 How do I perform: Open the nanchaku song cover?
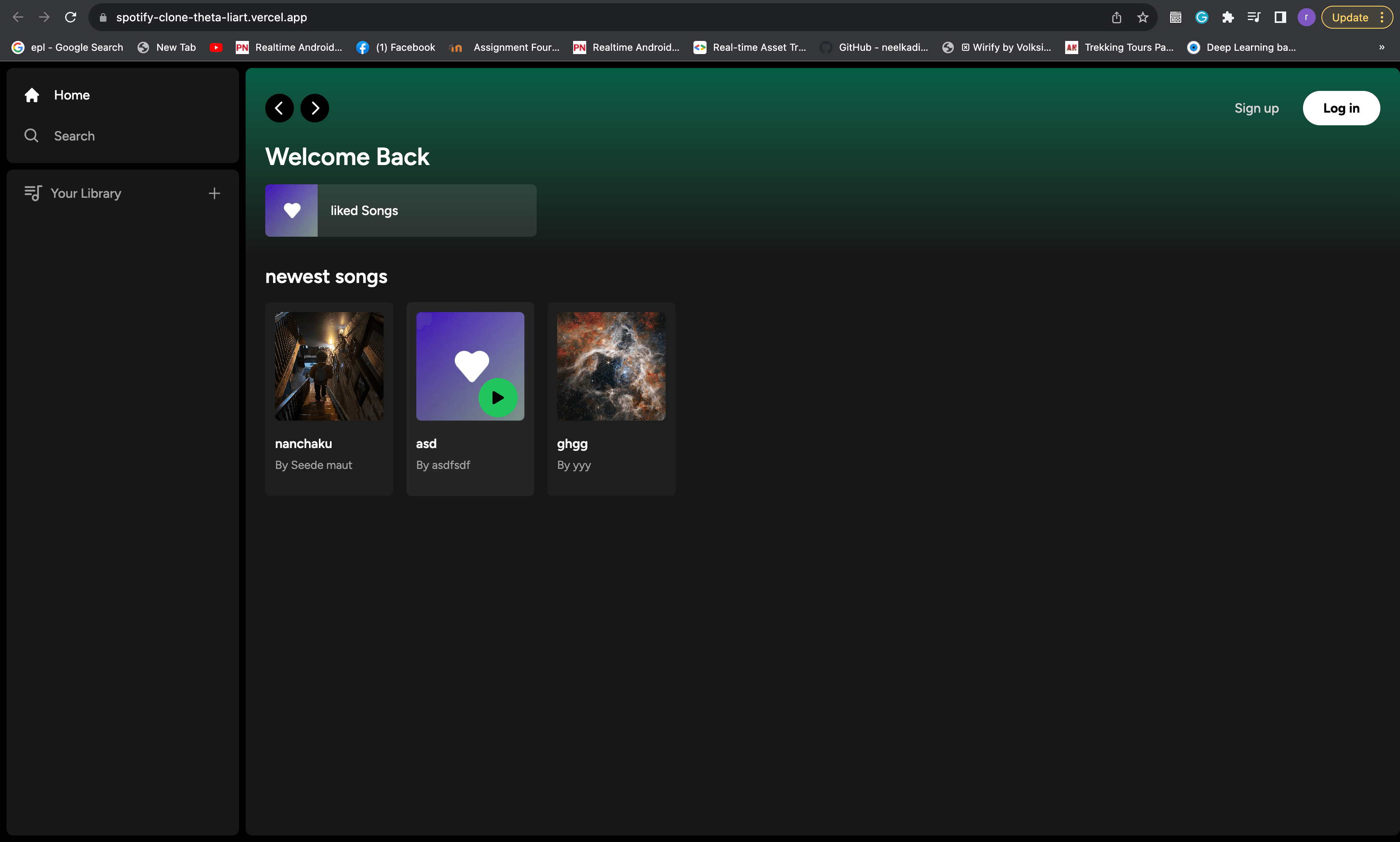pos(329,366)
